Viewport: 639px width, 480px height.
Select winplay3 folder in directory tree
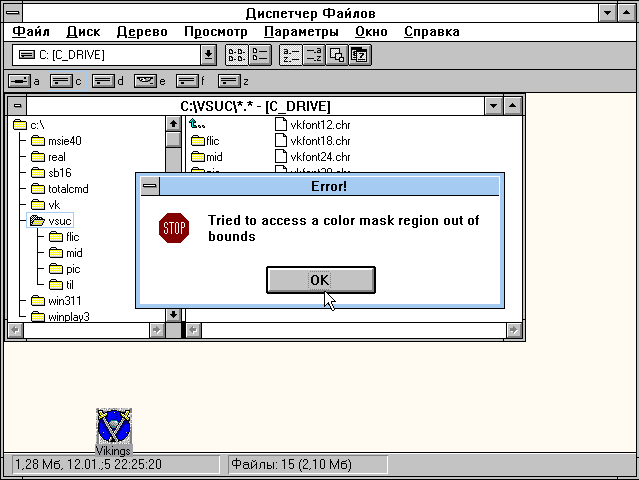tap(60, 317)
